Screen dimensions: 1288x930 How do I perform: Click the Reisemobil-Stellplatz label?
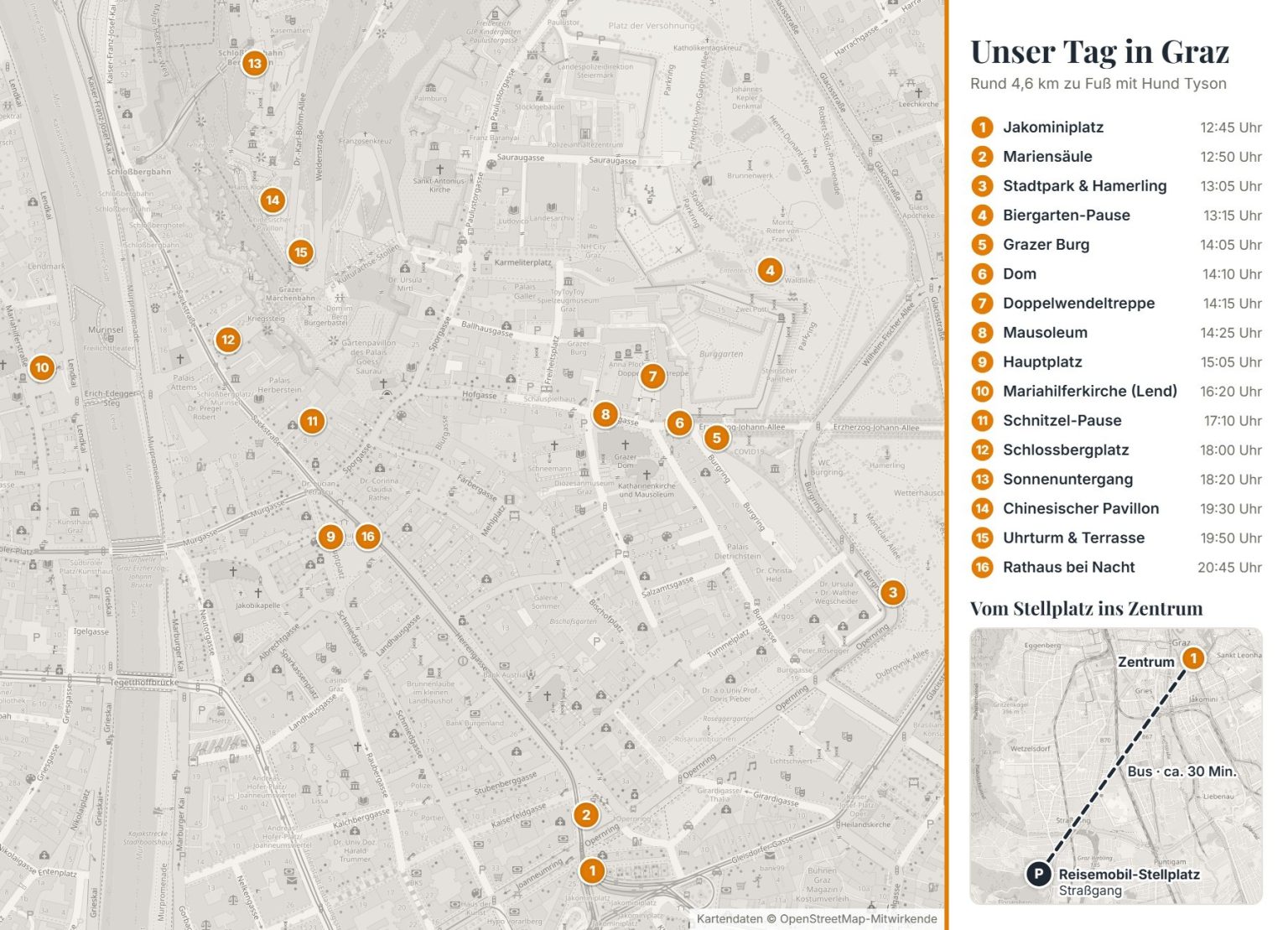(1129, 875)
